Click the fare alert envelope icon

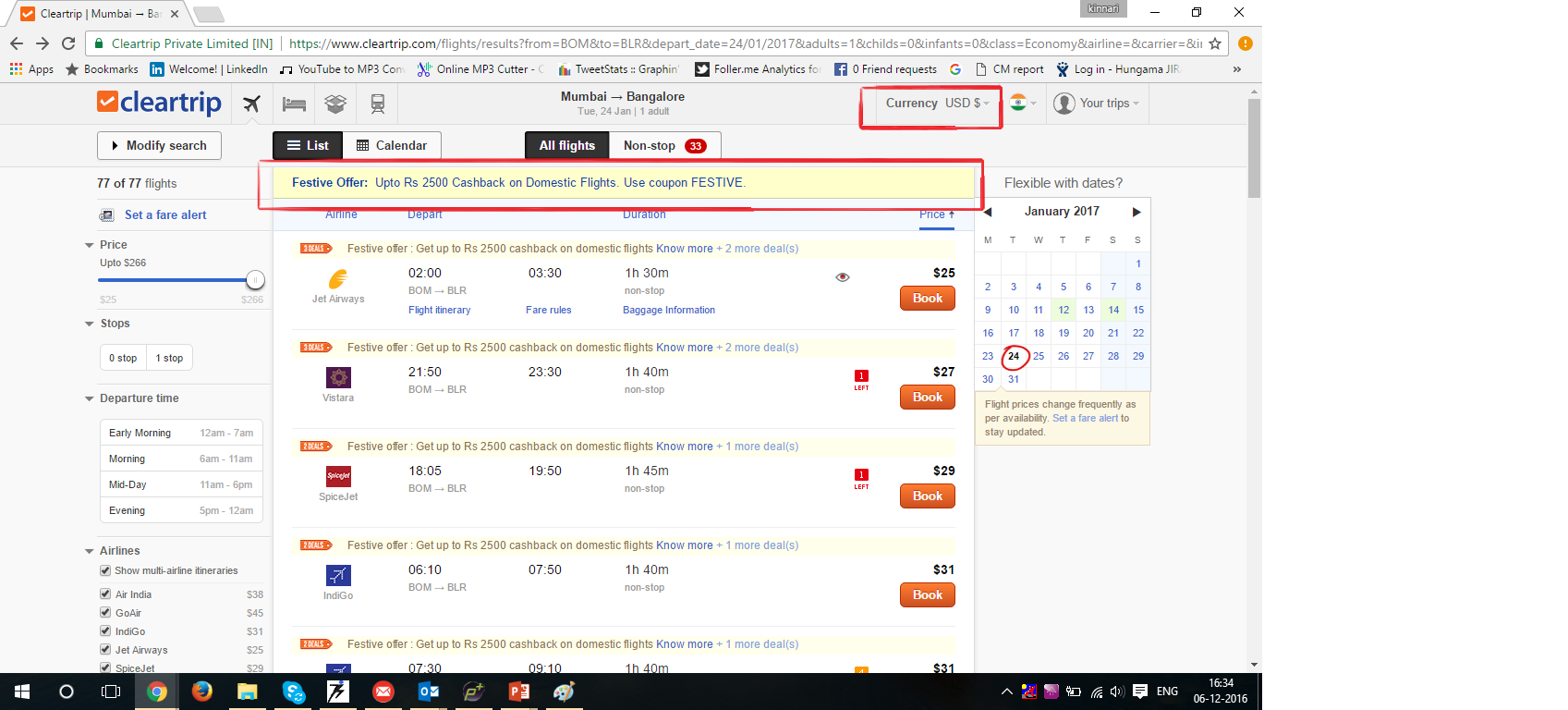107,215
